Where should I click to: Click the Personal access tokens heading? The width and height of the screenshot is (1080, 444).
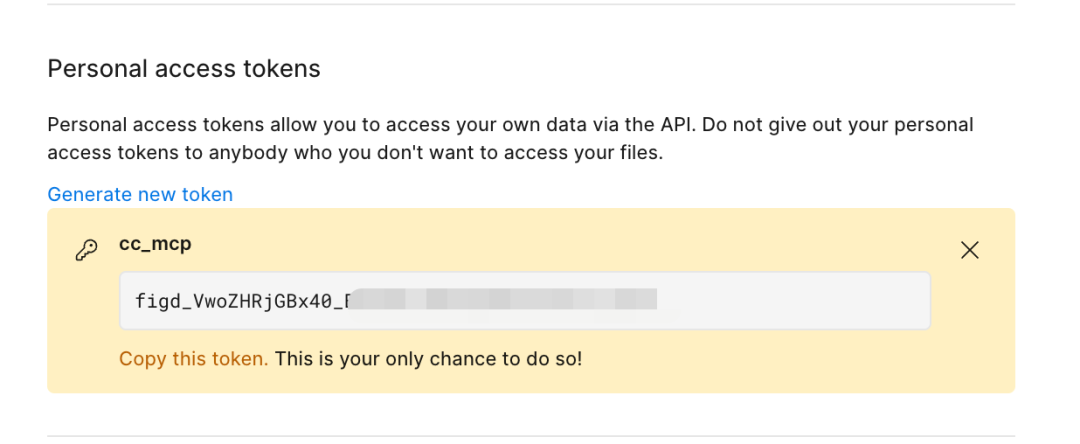click(184, 69)
